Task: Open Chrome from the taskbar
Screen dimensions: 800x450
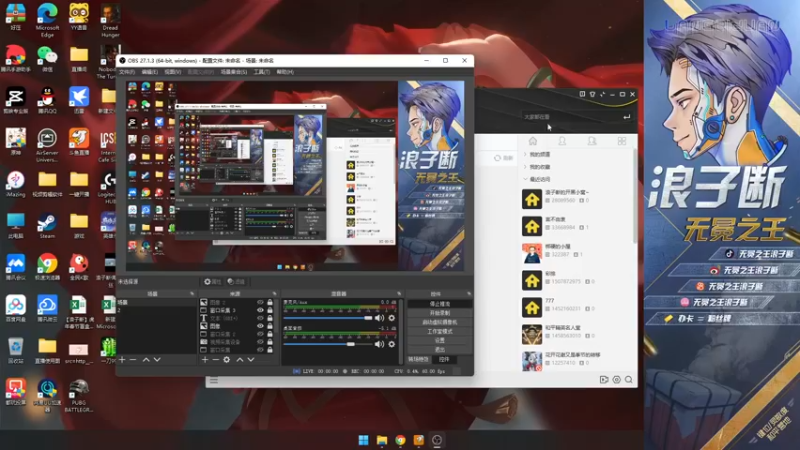Action: (x=400, y=440)
